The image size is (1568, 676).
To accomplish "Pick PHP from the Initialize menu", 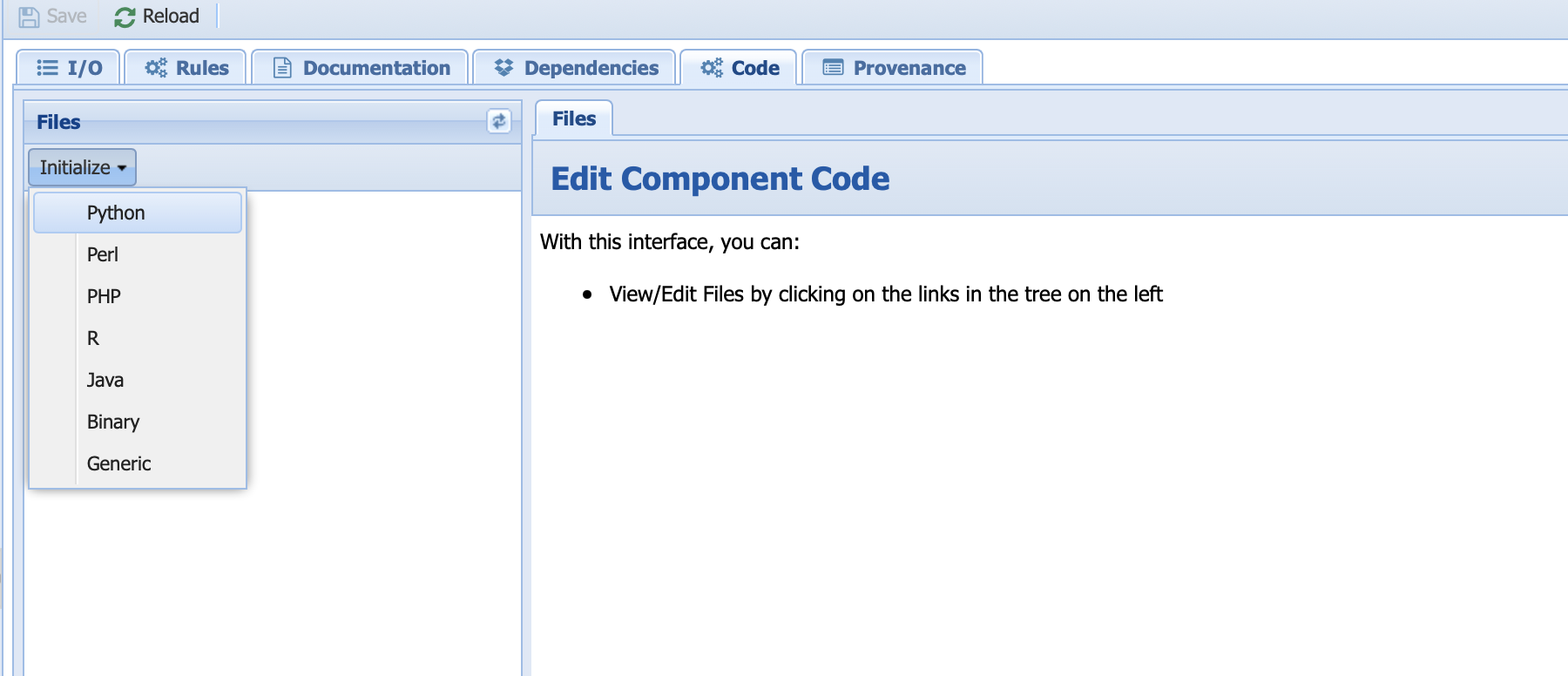I will coord(138,296).
